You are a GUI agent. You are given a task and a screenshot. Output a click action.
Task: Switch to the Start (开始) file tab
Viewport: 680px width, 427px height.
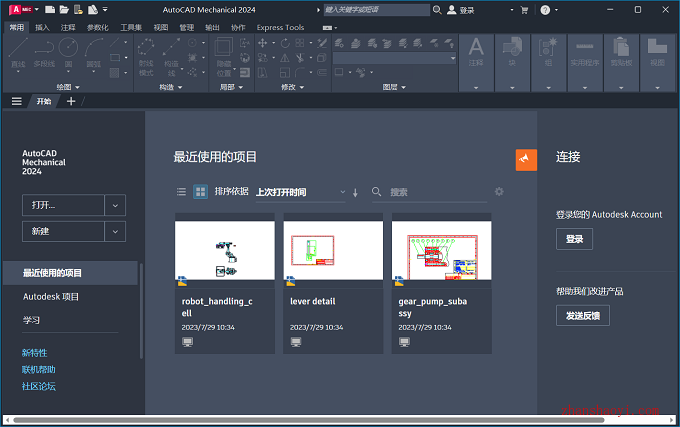coord(44,101)
